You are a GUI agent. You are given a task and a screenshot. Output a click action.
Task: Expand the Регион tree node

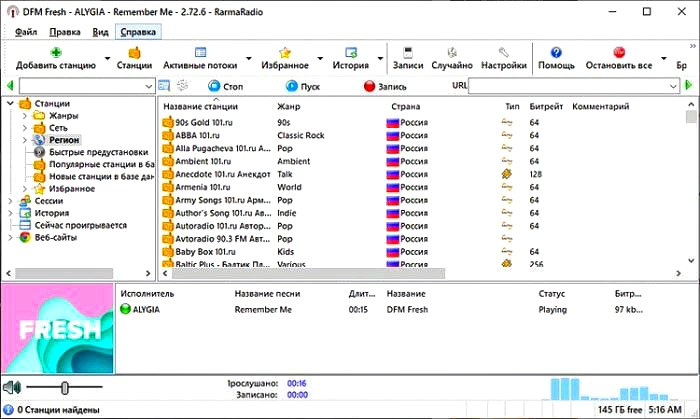[x=25, y=140]
